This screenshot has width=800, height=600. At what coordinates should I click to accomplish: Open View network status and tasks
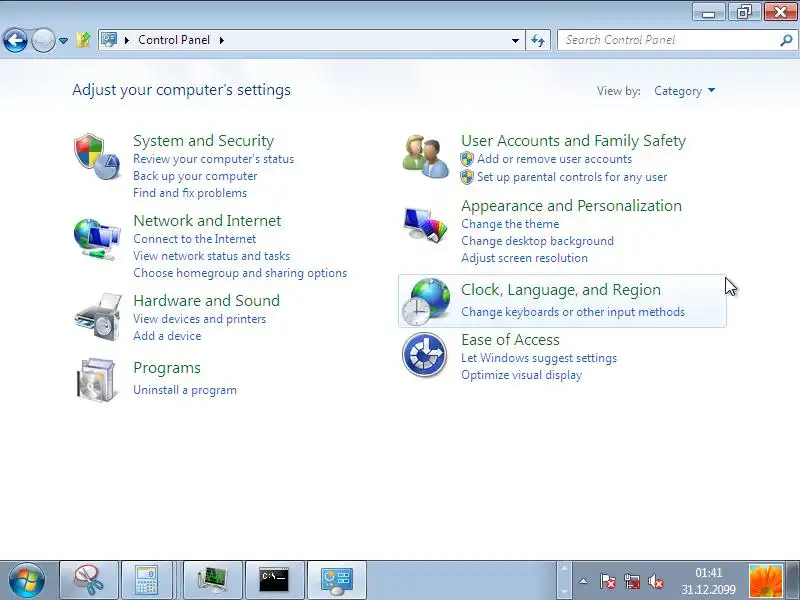211,256
